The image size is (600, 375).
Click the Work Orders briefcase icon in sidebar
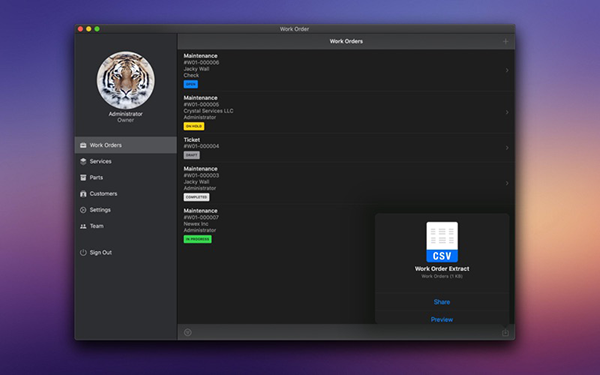click(83, 145)
